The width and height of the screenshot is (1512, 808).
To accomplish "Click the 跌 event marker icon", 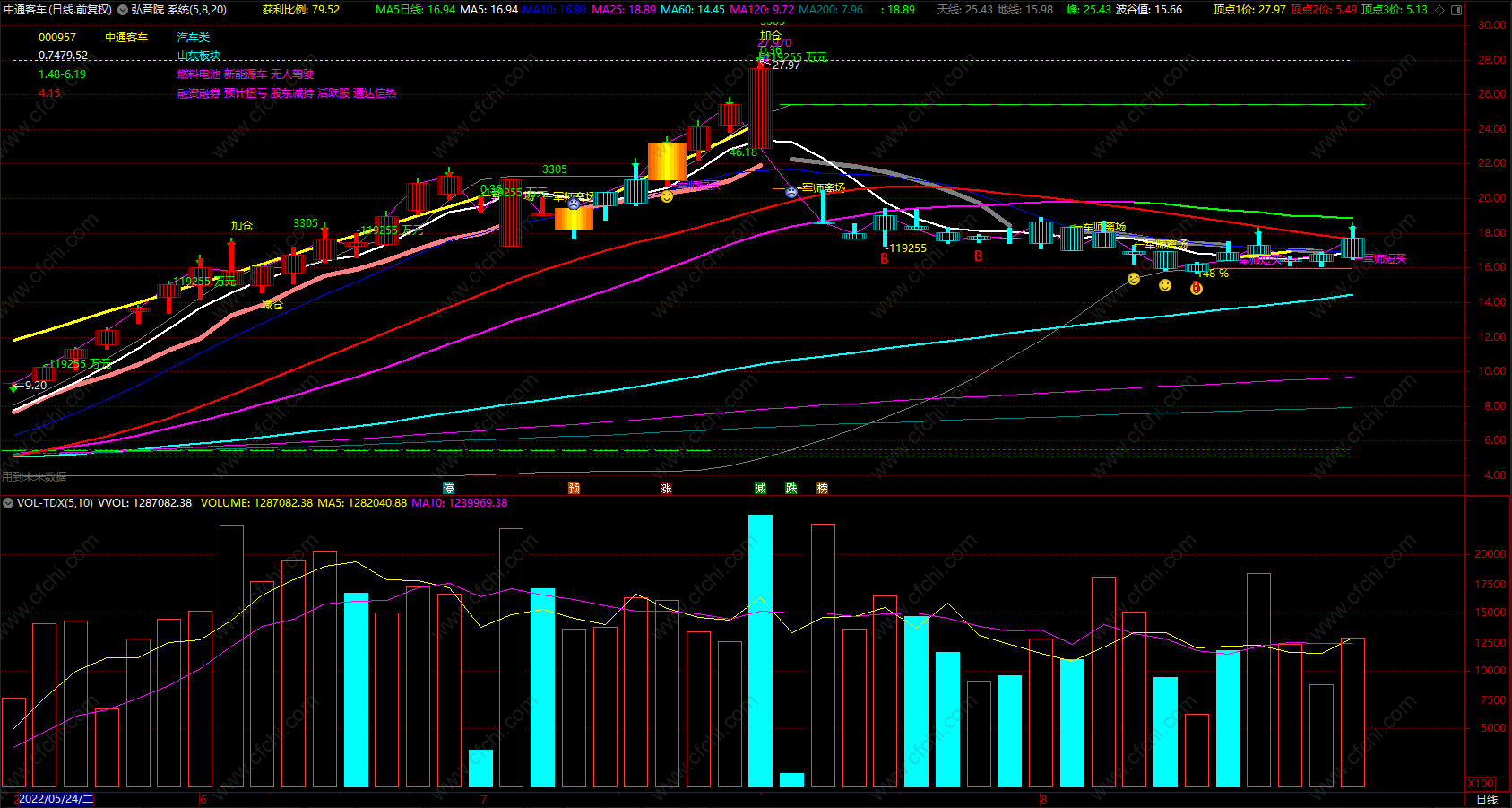I will [x=791, y=488].
